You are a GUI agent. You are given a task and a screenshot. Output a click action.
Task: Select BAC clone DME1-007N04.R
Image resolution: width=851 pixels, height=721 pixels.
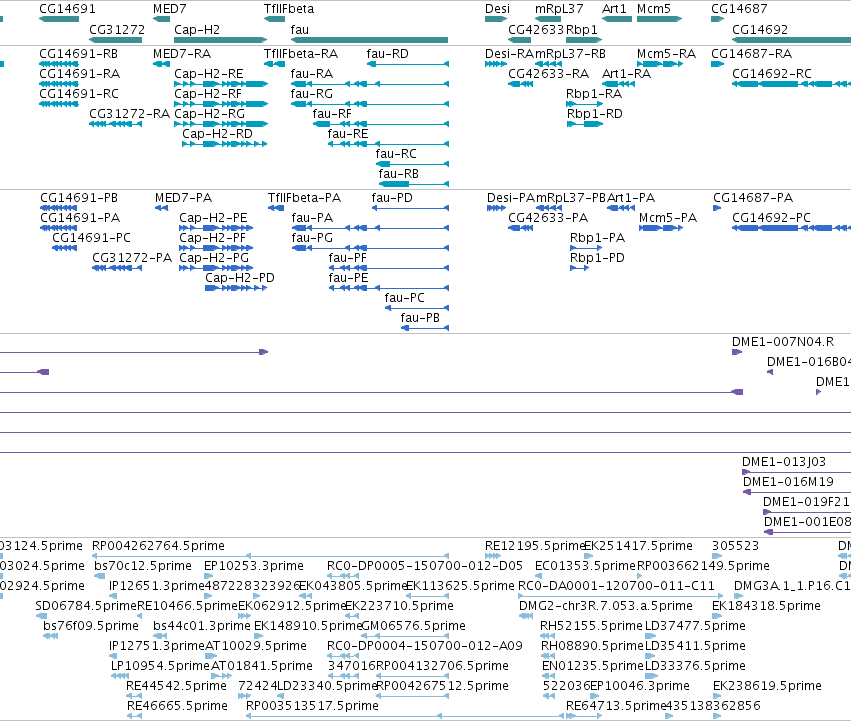pyautogui.click(x=737, y=352)
